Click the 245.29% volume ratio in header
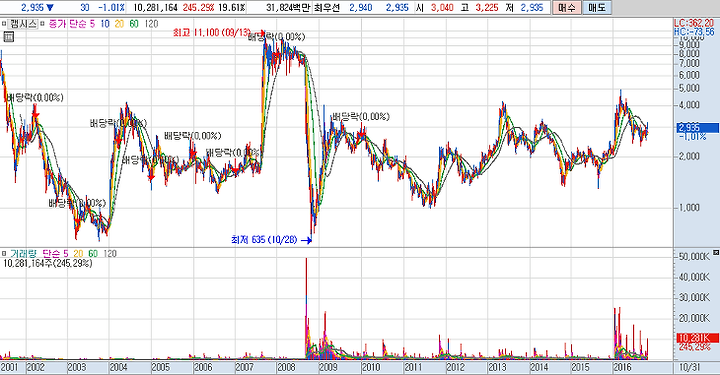The width and height of the screenshot is (720, 375). 198,8
